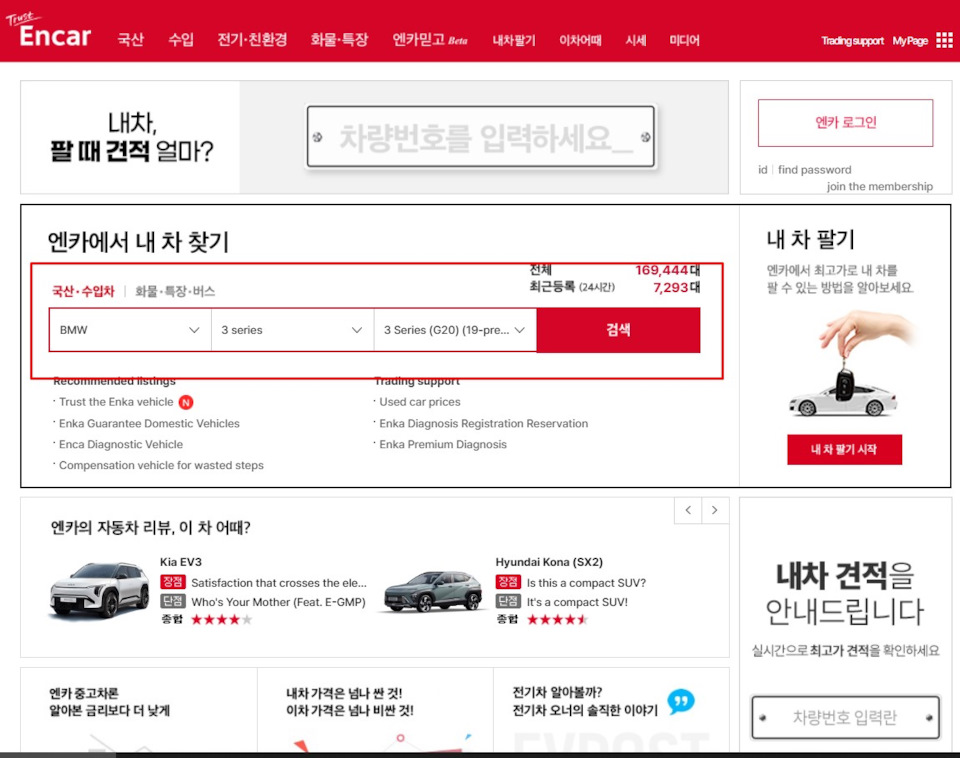Image resolution: width=960 pixels, height=758 pixels.
Task: Open the 시세 menu
Action: pos(636,40)
